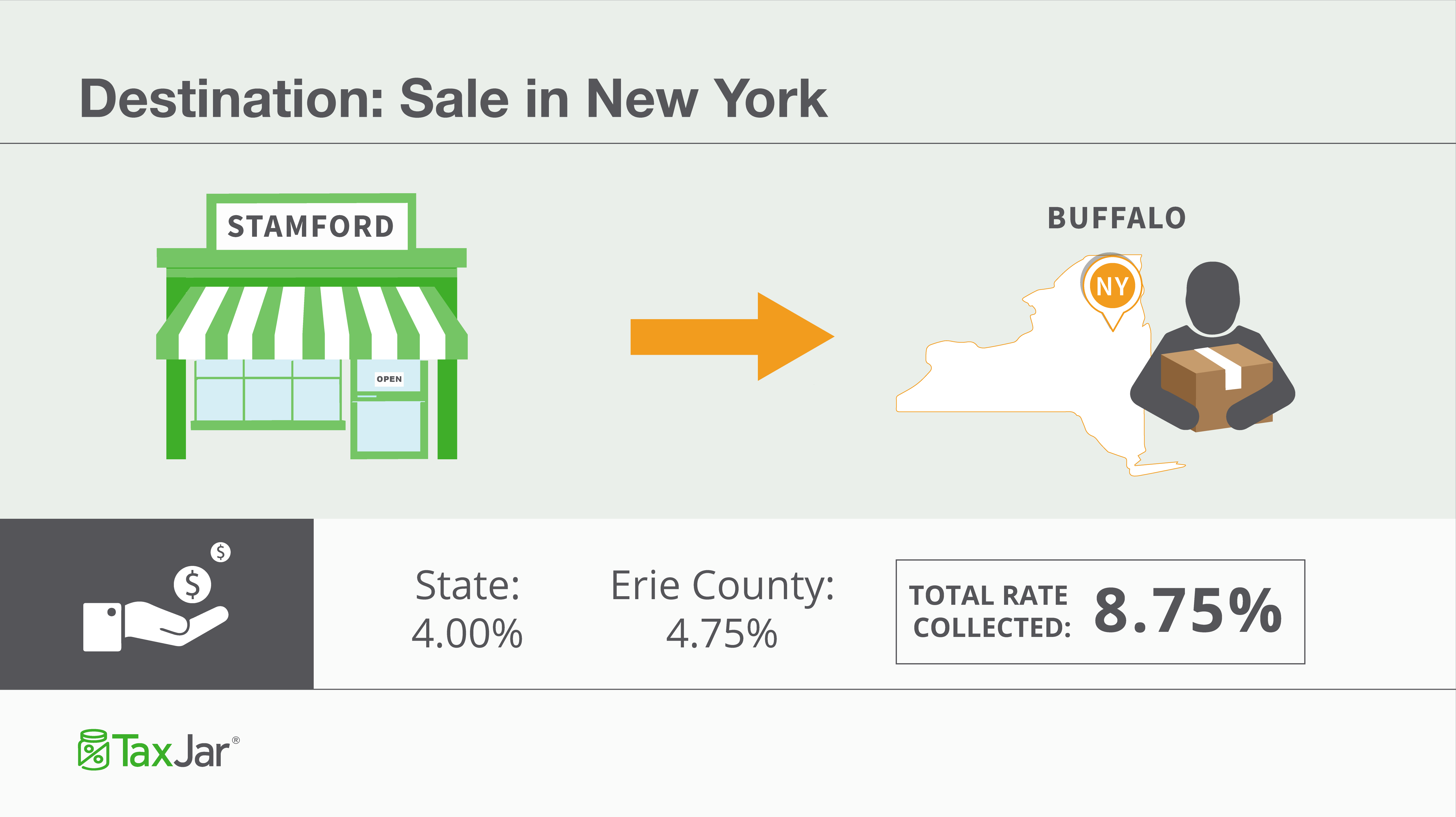Viewport: 1456px width, 817px height.
Task: Click the orange right arrow
Action: [x=732, y=336]
